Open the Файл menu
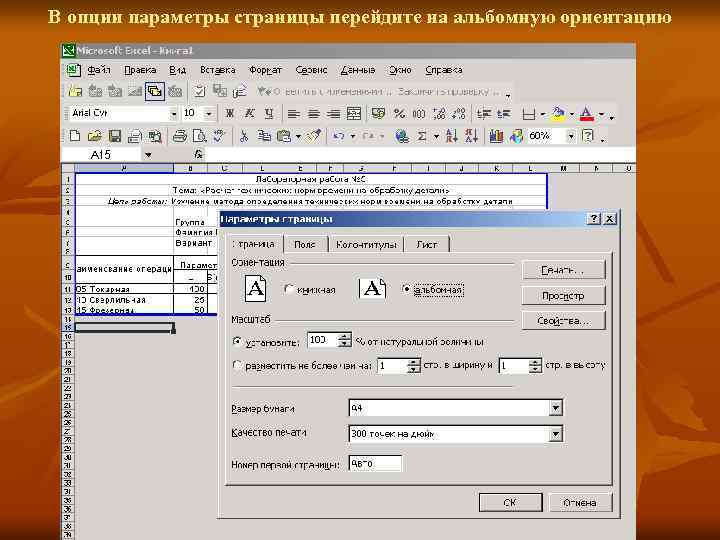The width and height of the screenshot is (720, 540). tap(99, 70)
